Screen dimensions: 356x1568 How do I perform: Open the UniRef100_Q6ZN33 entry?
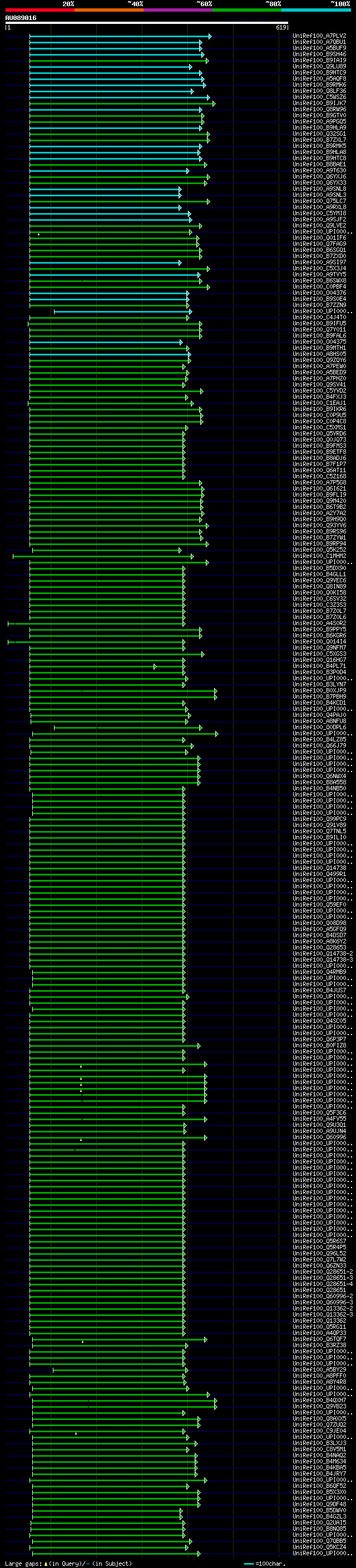click(x=319, y=1266)
